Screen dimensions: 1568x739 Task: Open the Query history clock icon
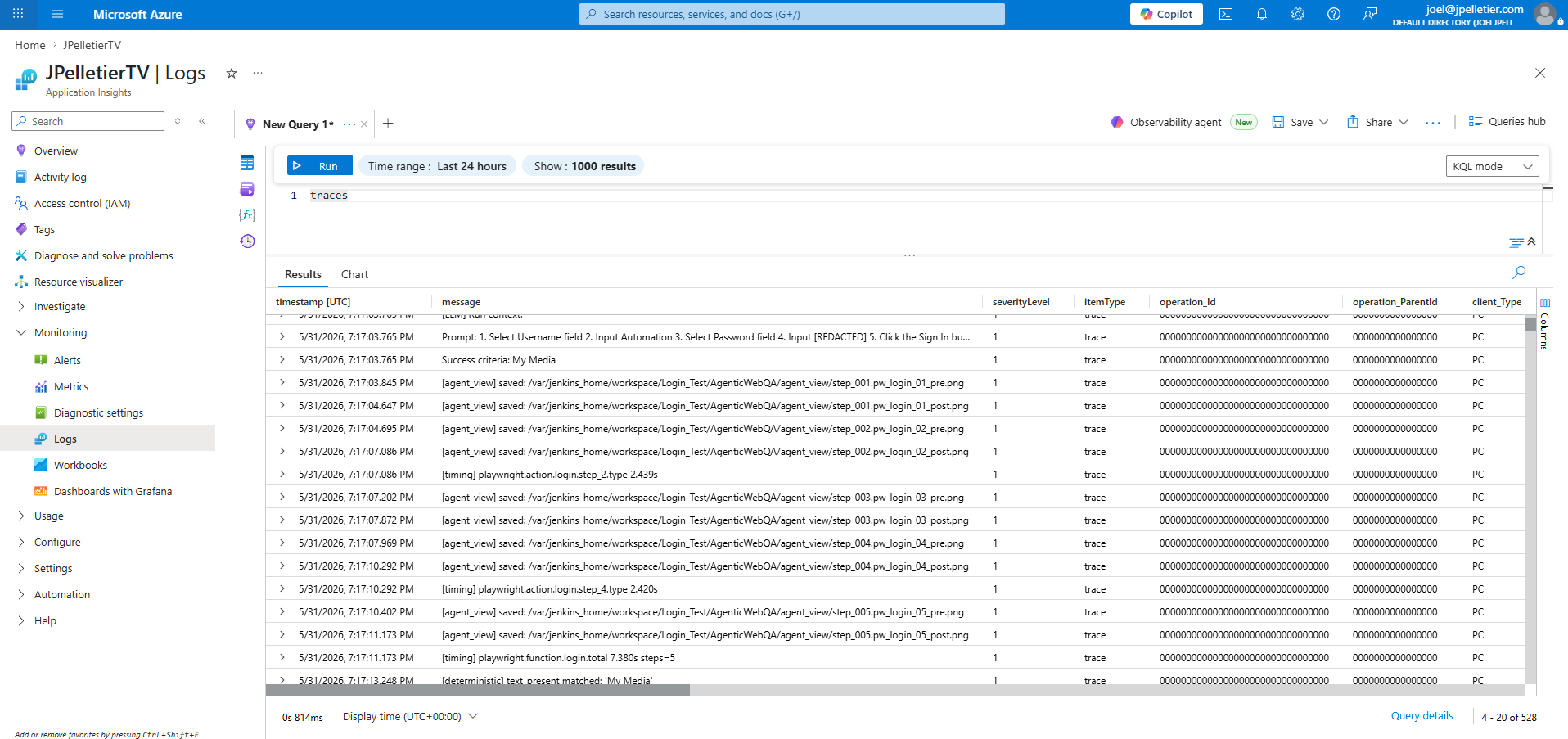pos(247,241)
